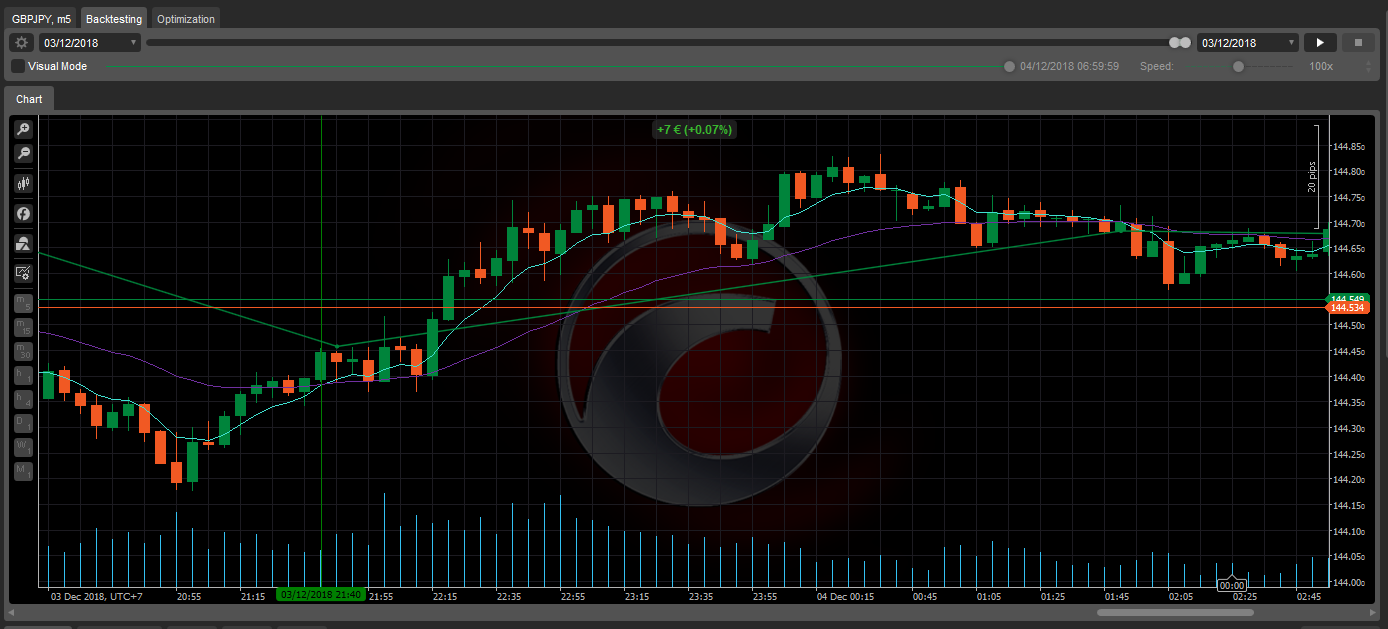Click the 144.534 orange price label
1388x629 pixels.
click(1346, 308)
